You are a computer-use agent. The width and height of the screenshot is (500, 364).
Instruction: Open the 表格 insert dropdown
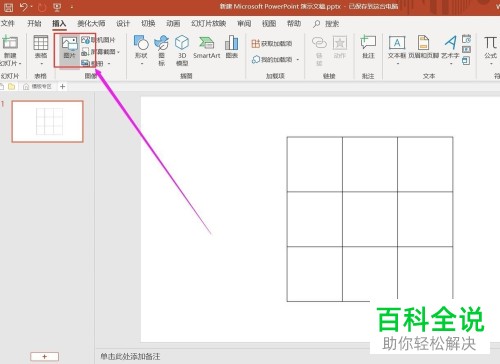pyautogui.click(x=41, y=50)
